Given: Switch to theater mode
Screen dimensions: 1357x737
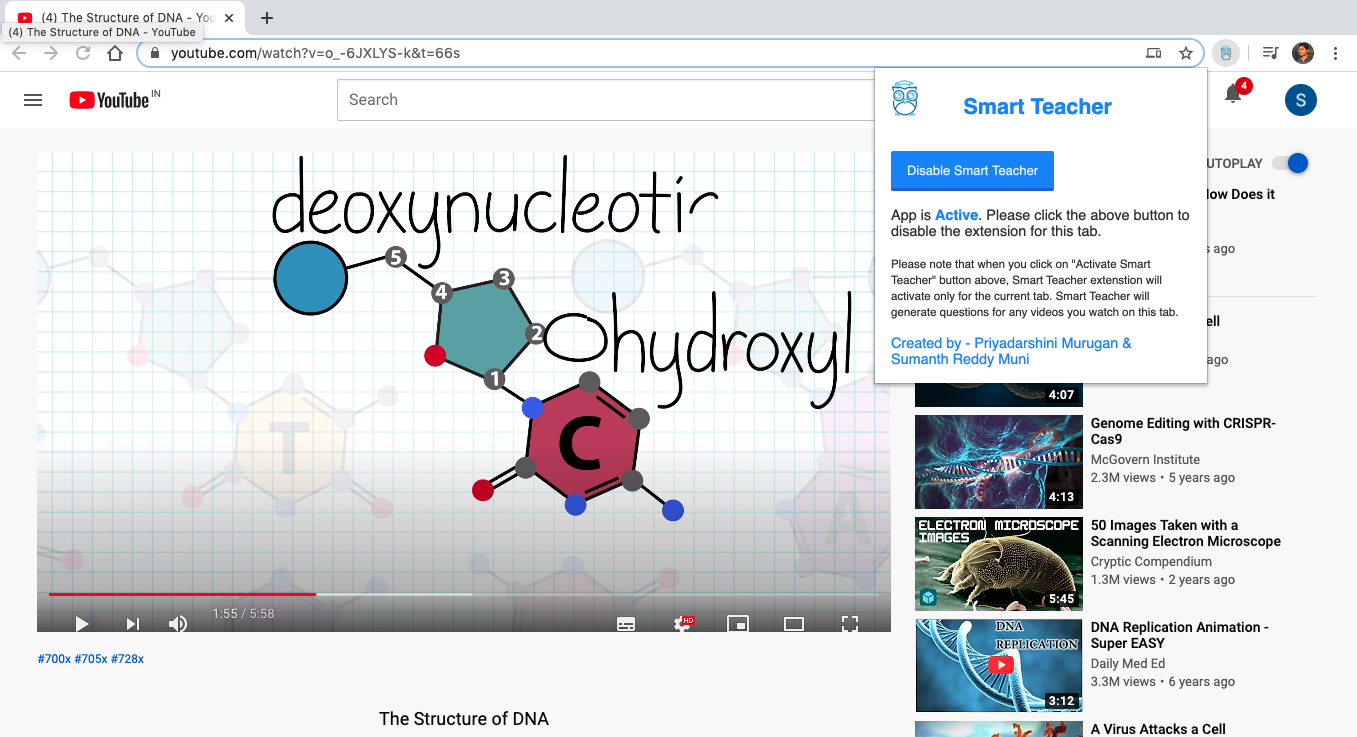Looking at the screenshot, I should pyautogui.click(x=794, y=624).
